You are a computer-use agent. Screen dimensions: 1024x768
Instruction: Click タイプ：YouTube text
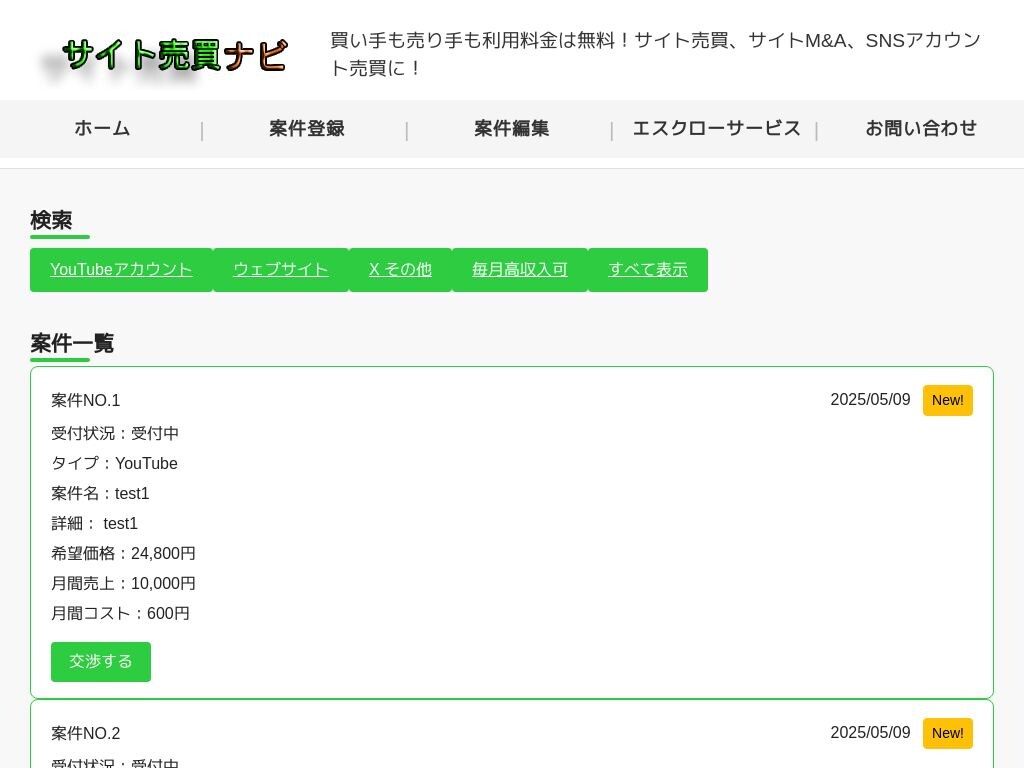[x=114, y=464]
